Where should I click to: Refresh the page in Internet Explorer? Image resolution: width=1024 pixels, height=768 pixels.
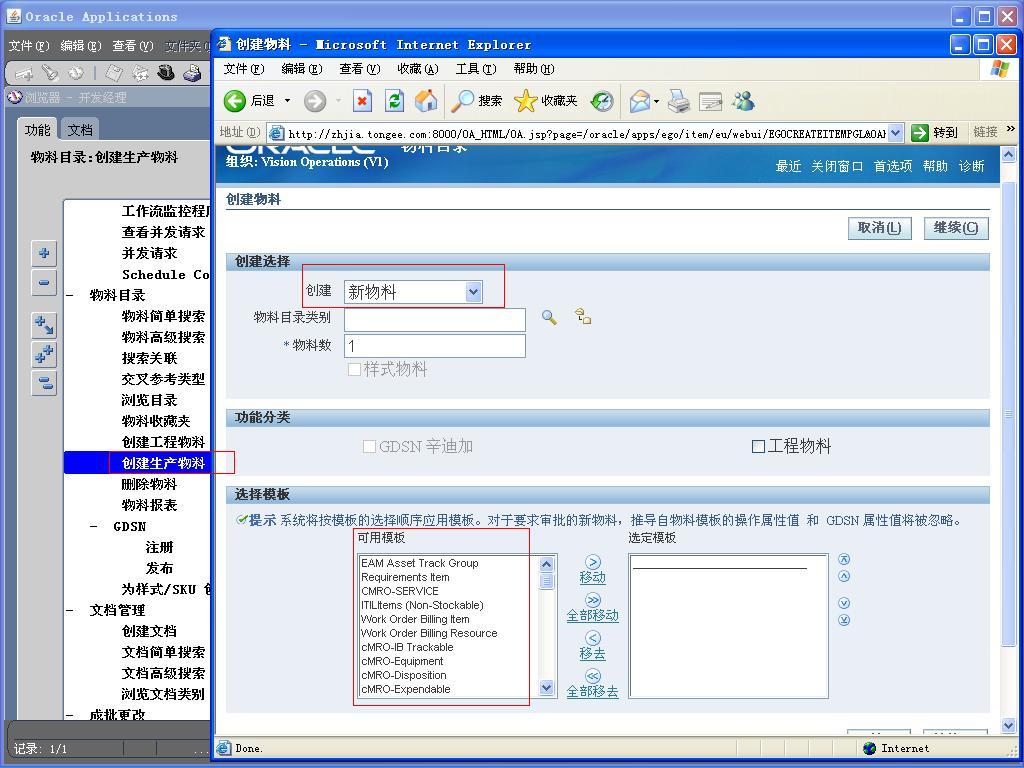[x=394, y=101]
